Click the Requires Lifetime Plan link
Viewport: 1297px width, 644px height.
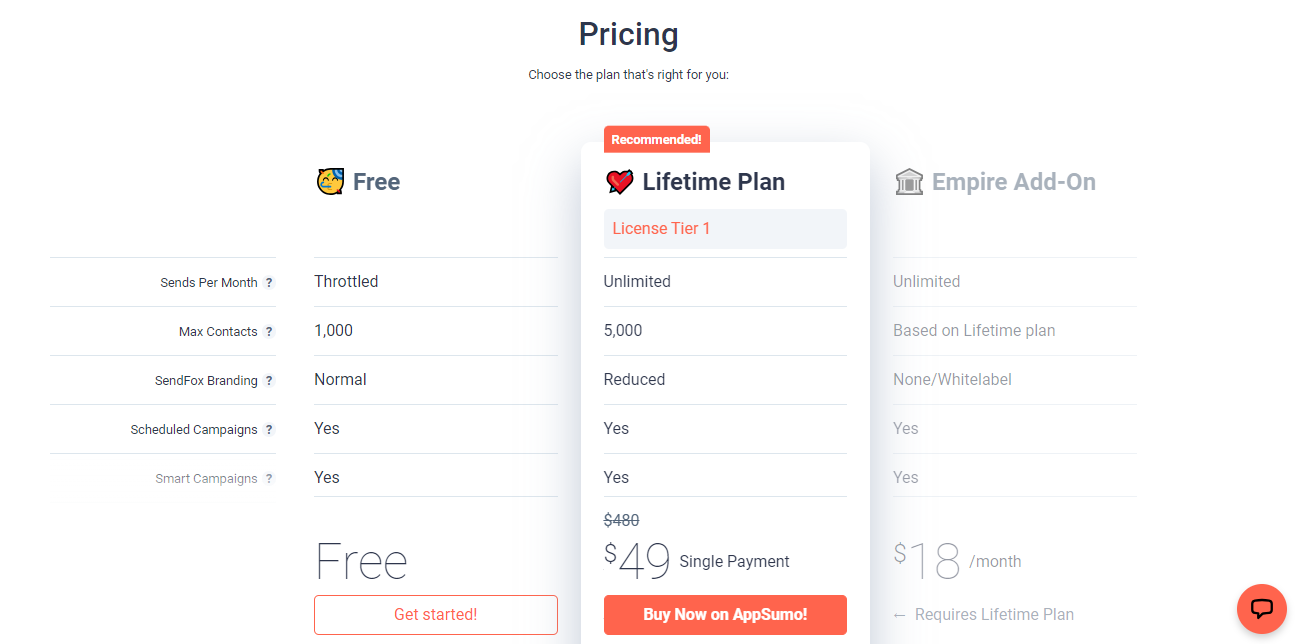pos(984,614)
